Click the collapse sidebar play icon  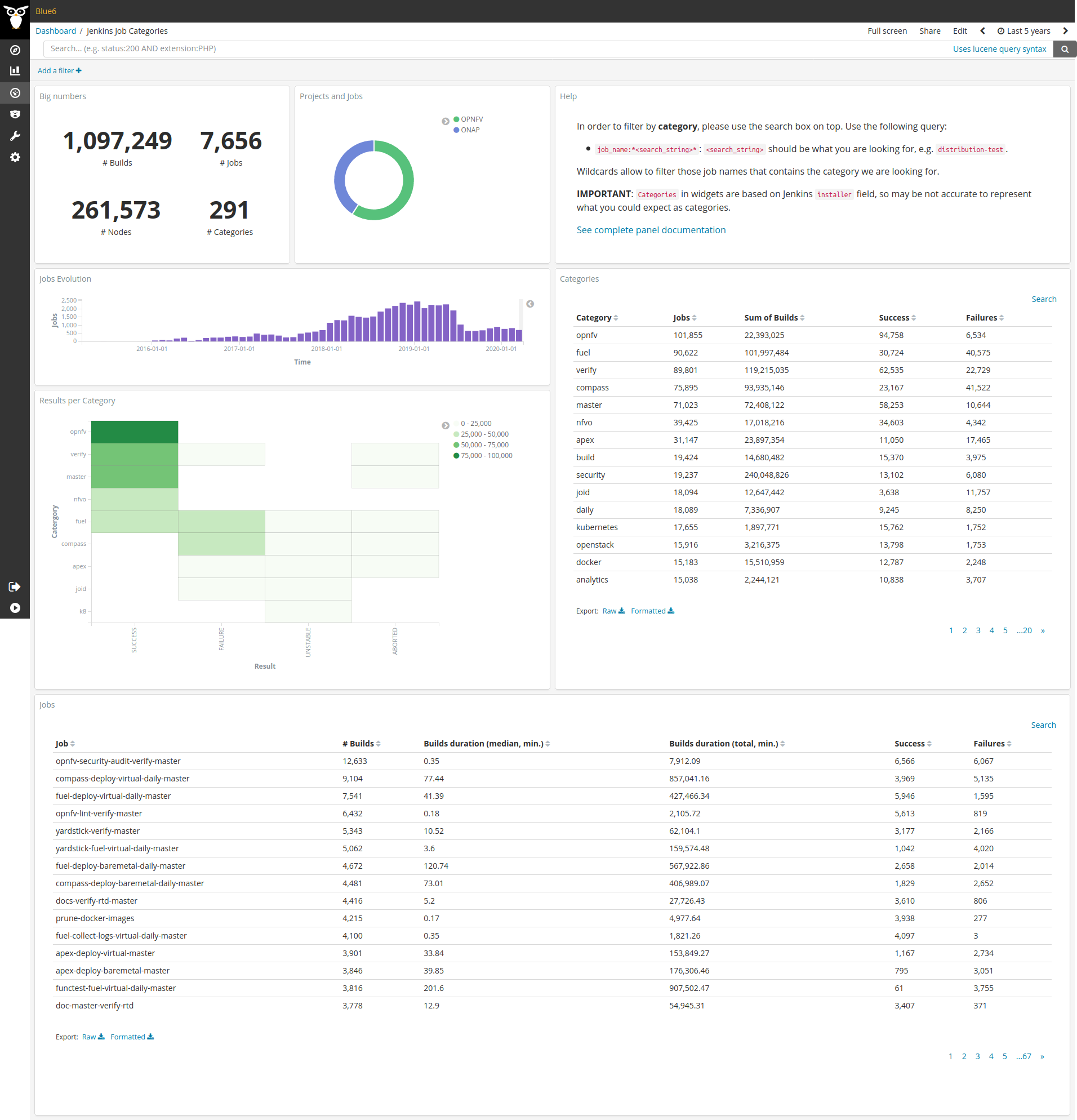coord(15,608)
